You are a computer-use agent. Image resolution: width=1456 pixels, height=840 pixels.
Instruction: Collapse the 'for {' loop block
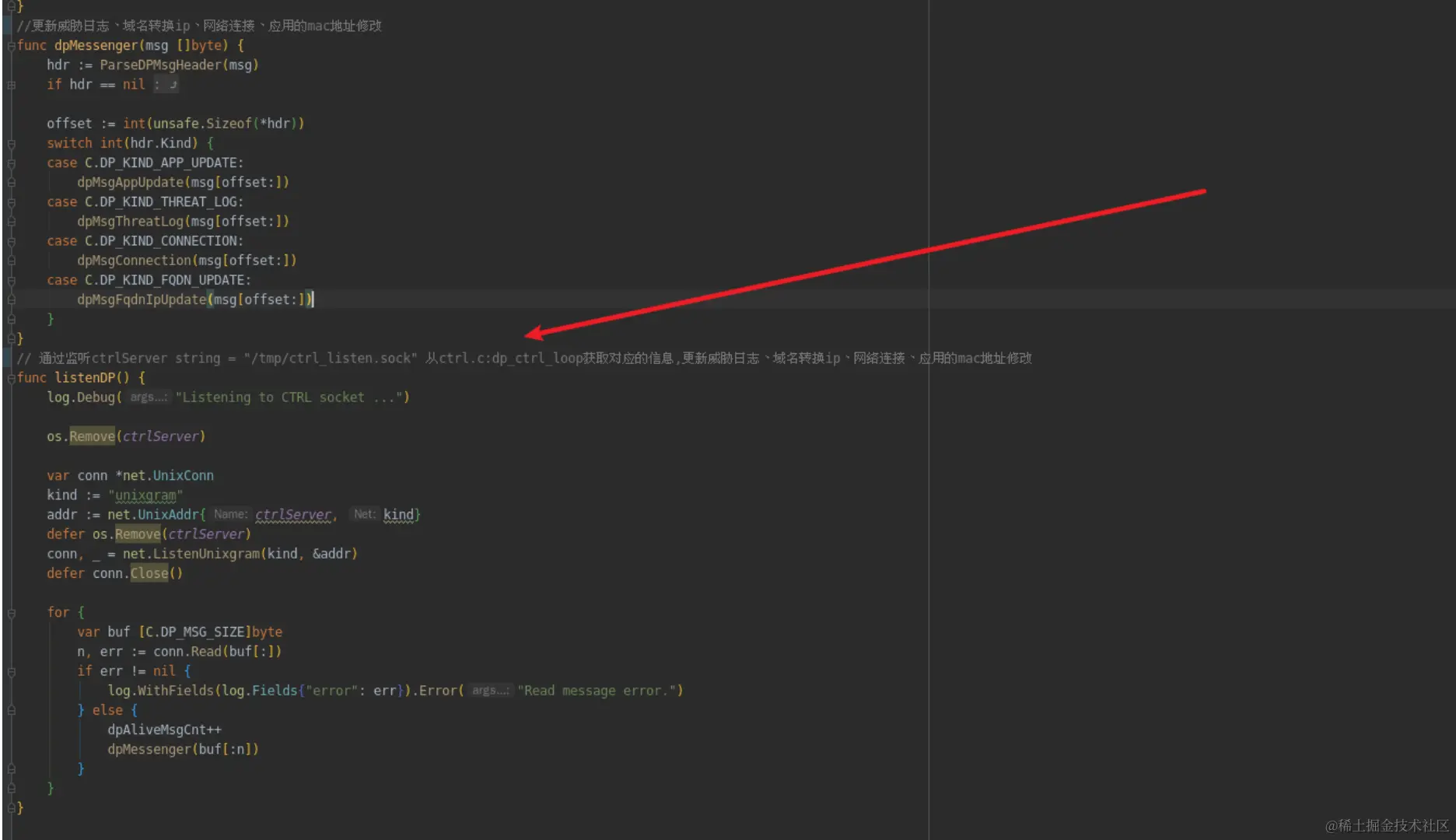click(11, 613)
